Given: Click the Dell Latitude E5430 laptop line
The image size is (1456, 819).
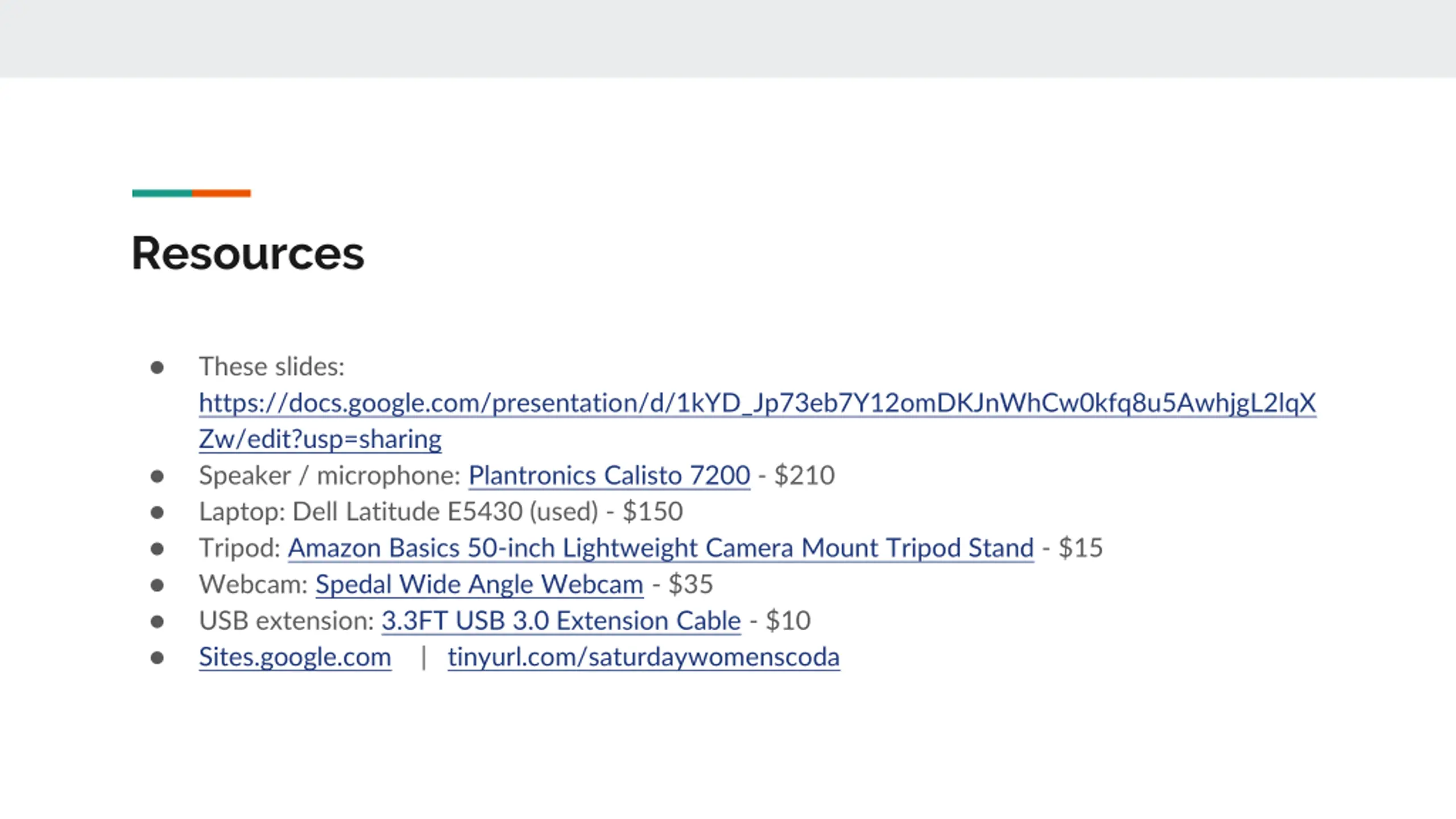Looking at the screenshot, I should pyautogui.click(x=441, y=512).
